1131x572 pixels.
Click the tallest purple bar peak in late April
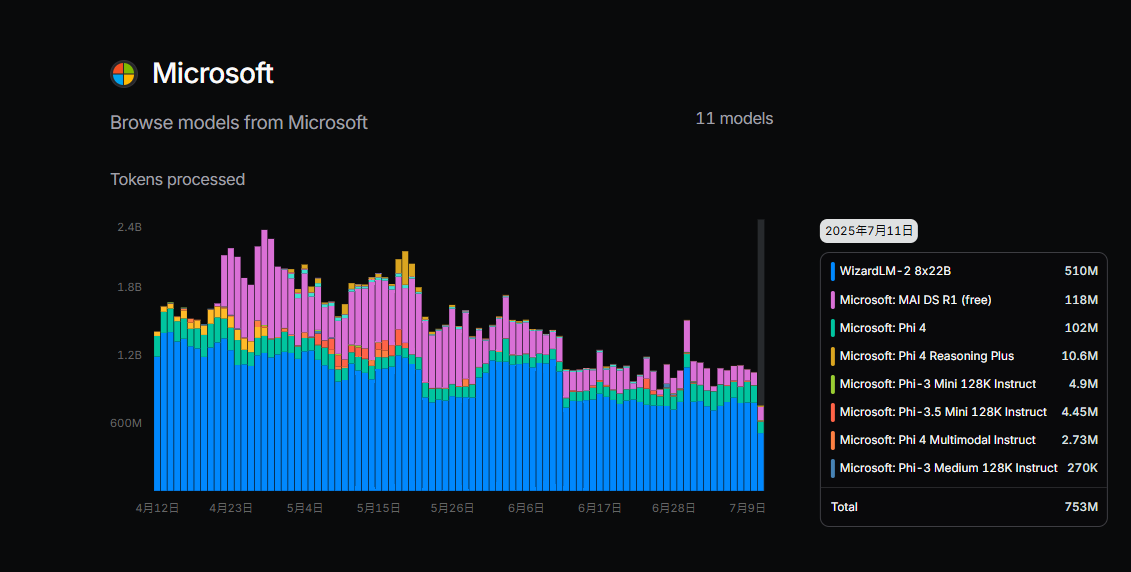point(264,361)
